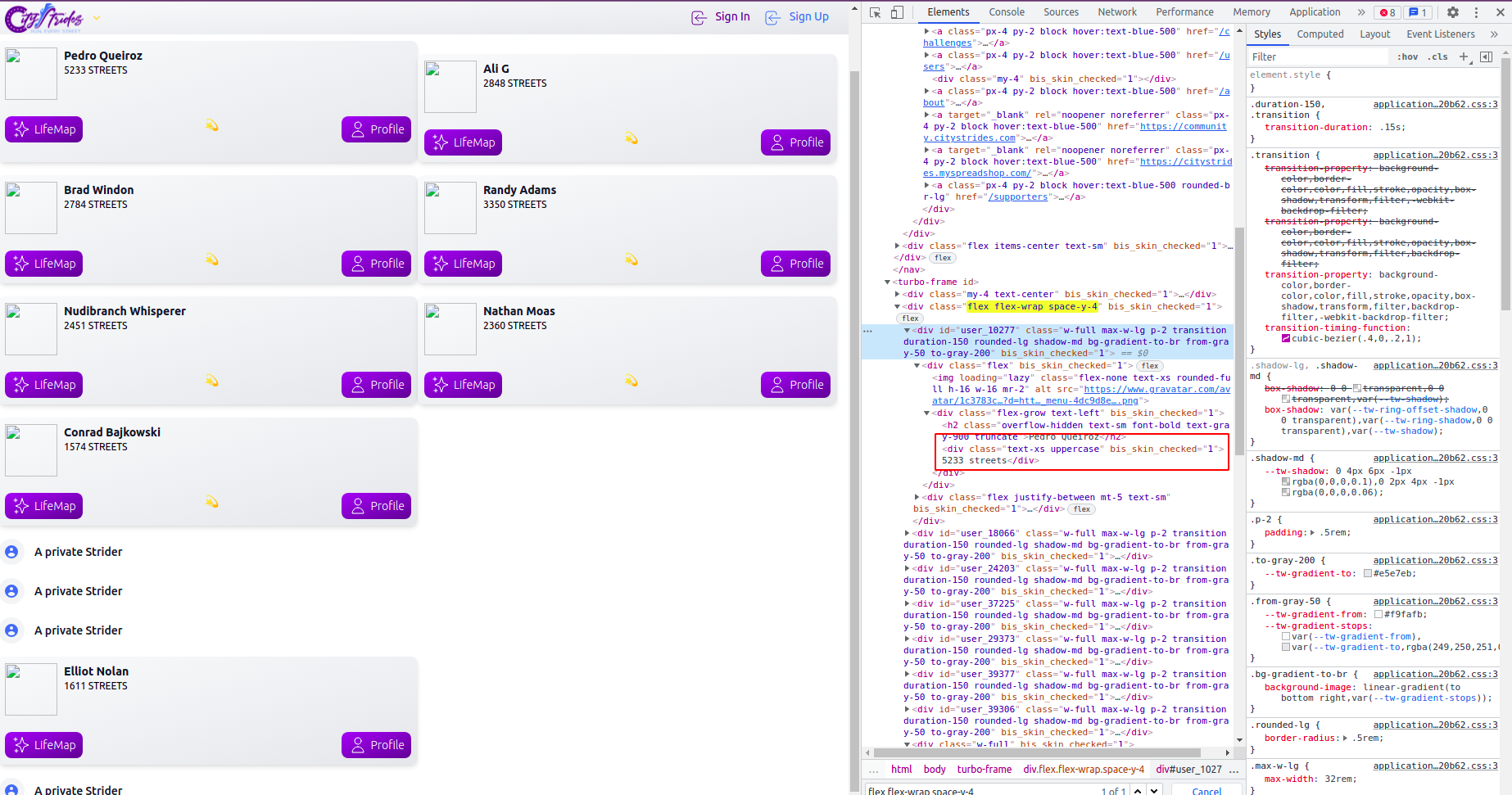
Task: Switch to the Application tab
Action: coord(1315,12)
